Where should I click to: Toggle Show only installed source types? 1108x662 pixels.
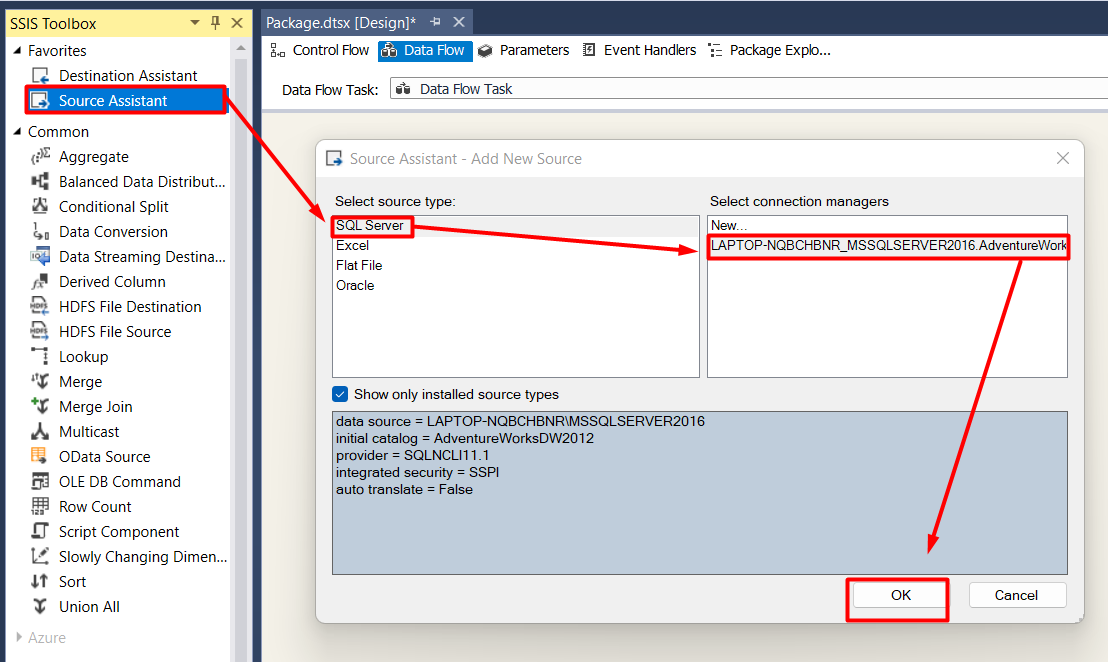(x=340, y=394)
